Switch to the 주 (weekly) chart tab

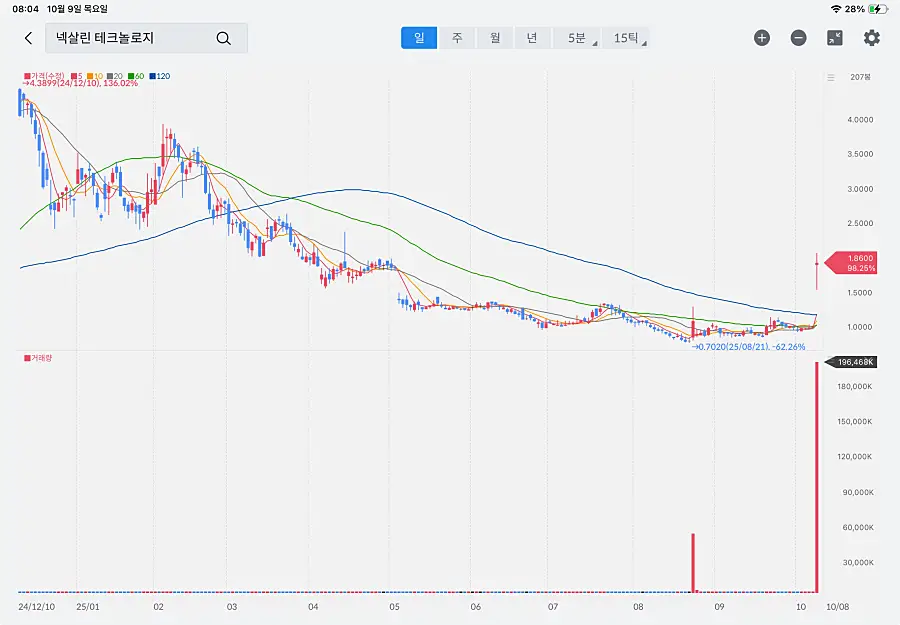coord(457,38)
